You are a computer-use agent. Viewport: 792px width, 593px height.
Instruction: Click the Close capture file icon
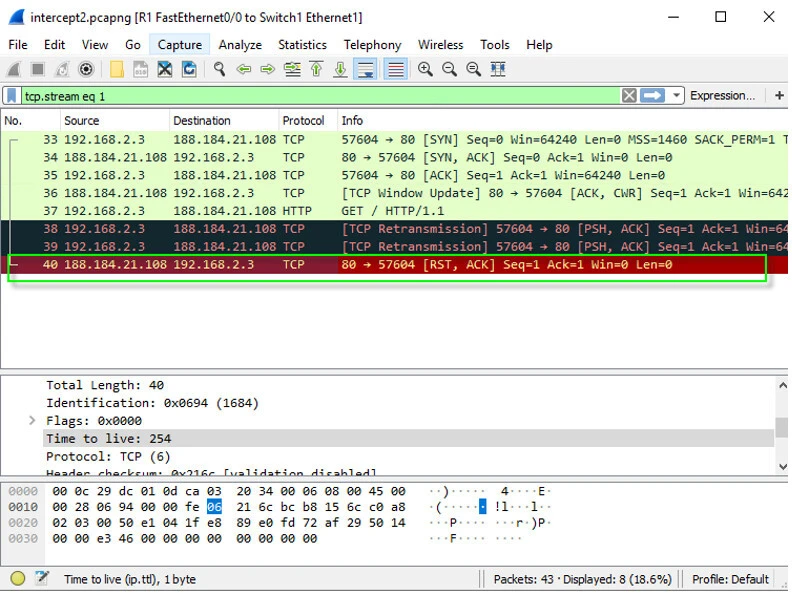coord(164,69)
